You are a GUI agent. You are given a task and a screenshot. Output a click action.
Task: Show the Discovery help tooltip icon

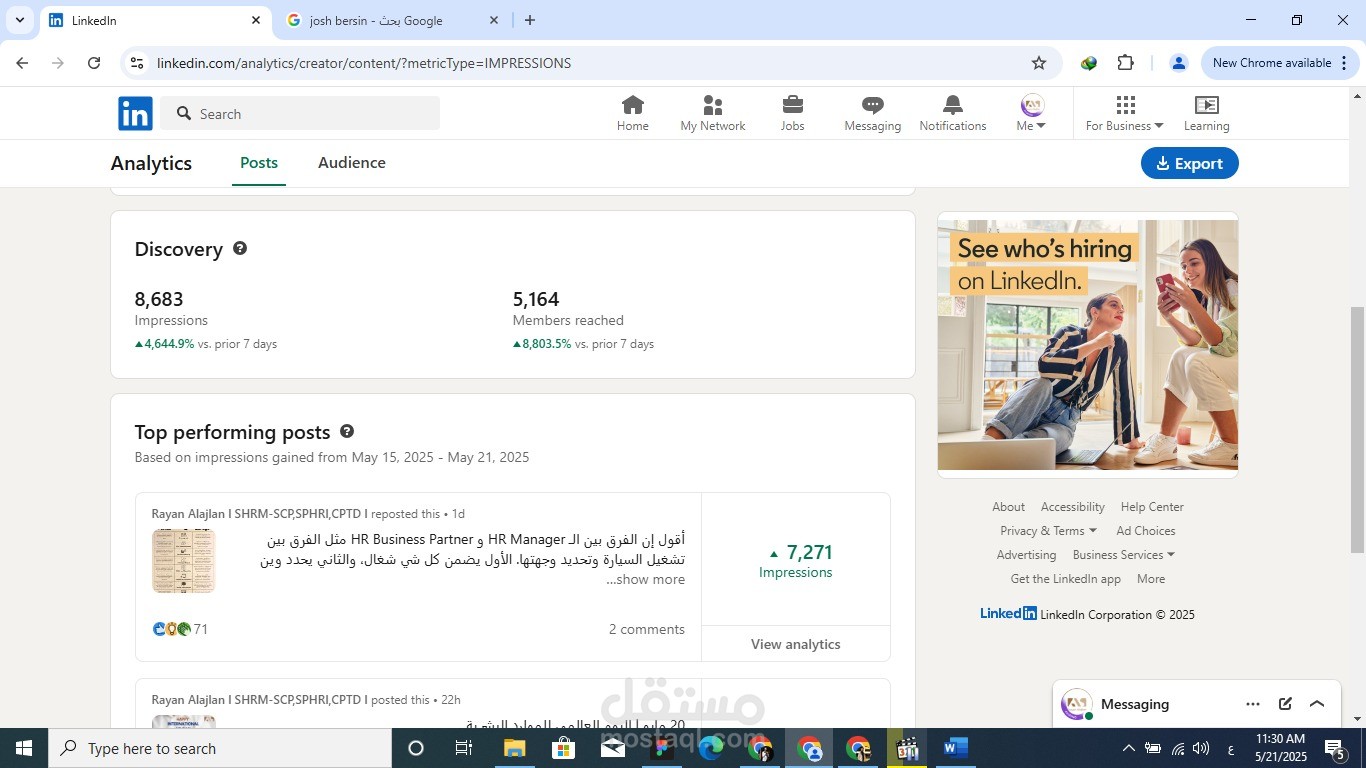[x=240, y=248]
